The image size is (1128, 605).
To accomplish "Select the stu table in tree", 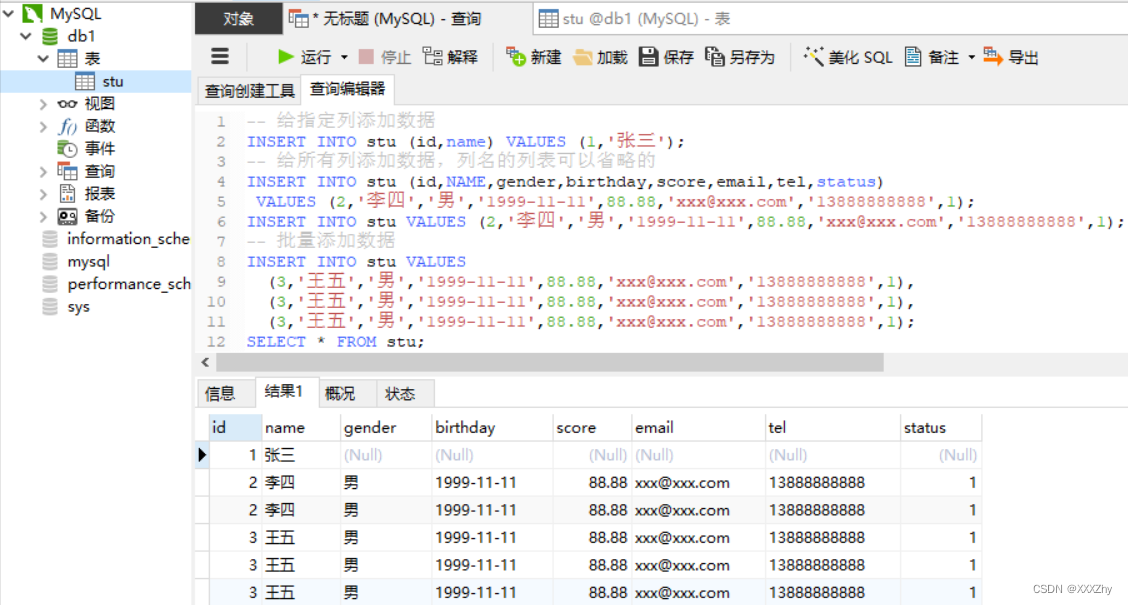I will (96, 81).
